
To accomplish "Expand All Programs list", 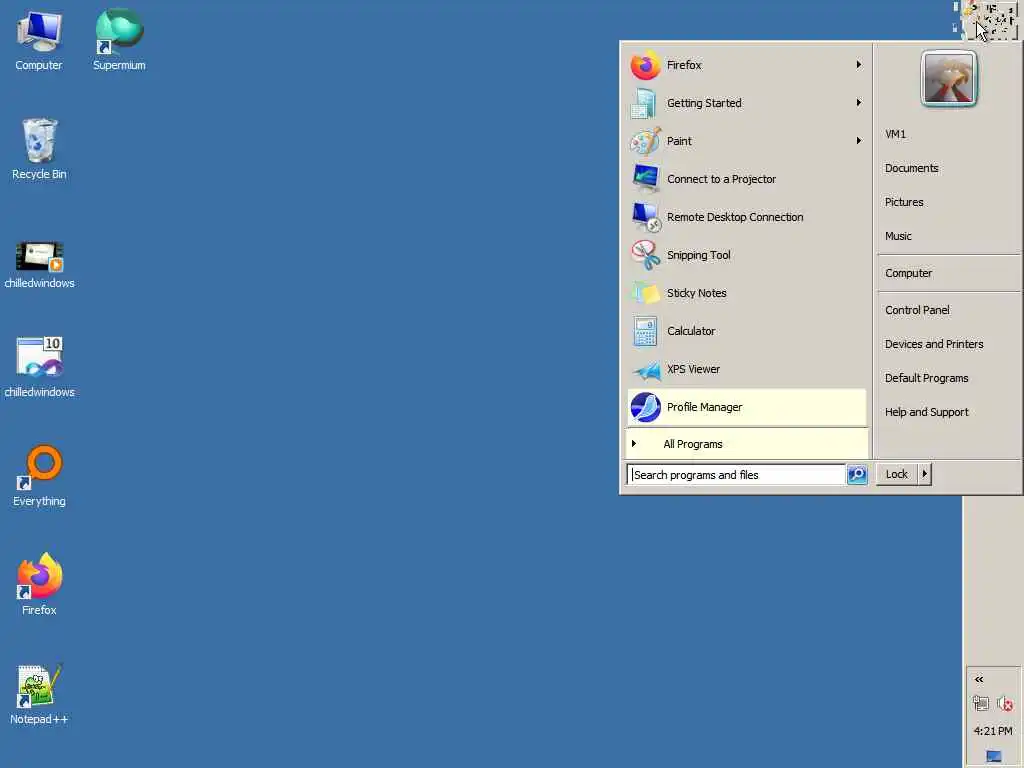I will point(746,444).
